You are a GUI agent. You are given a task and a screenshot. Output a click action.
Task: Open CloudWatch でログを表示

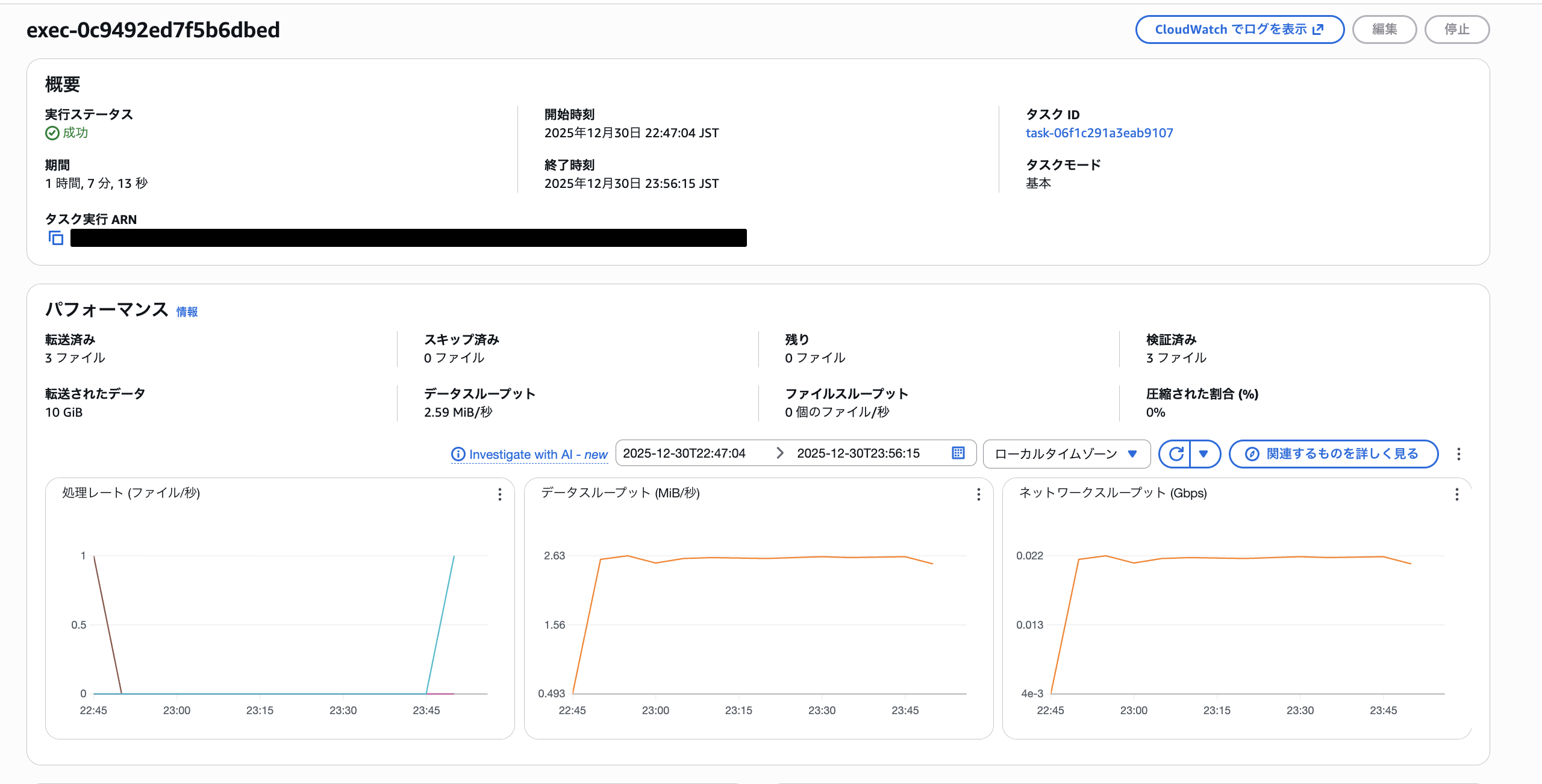(x=1239, y=29)
